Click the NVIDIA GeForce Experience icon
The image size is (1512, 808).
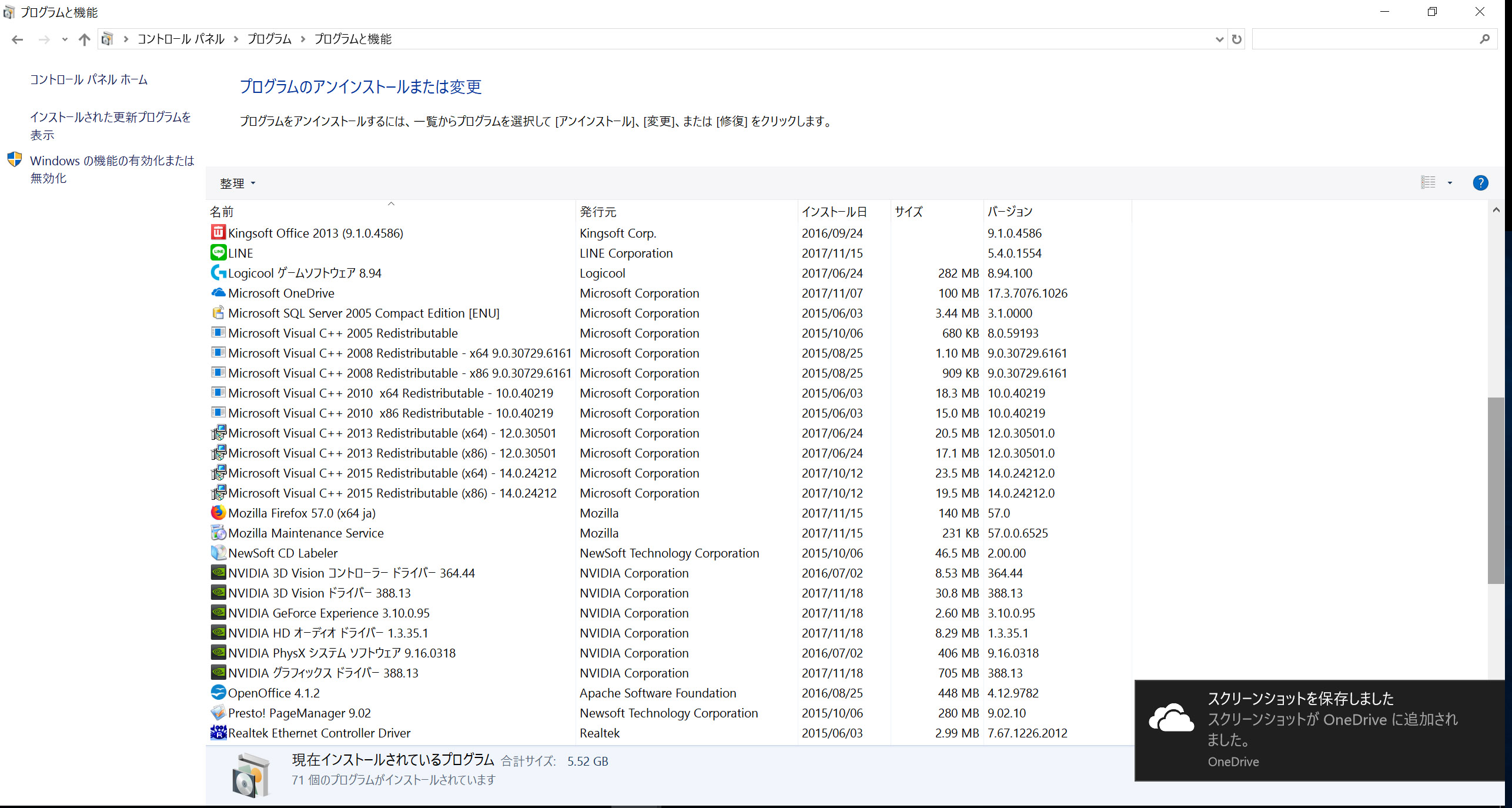(218, 613)
